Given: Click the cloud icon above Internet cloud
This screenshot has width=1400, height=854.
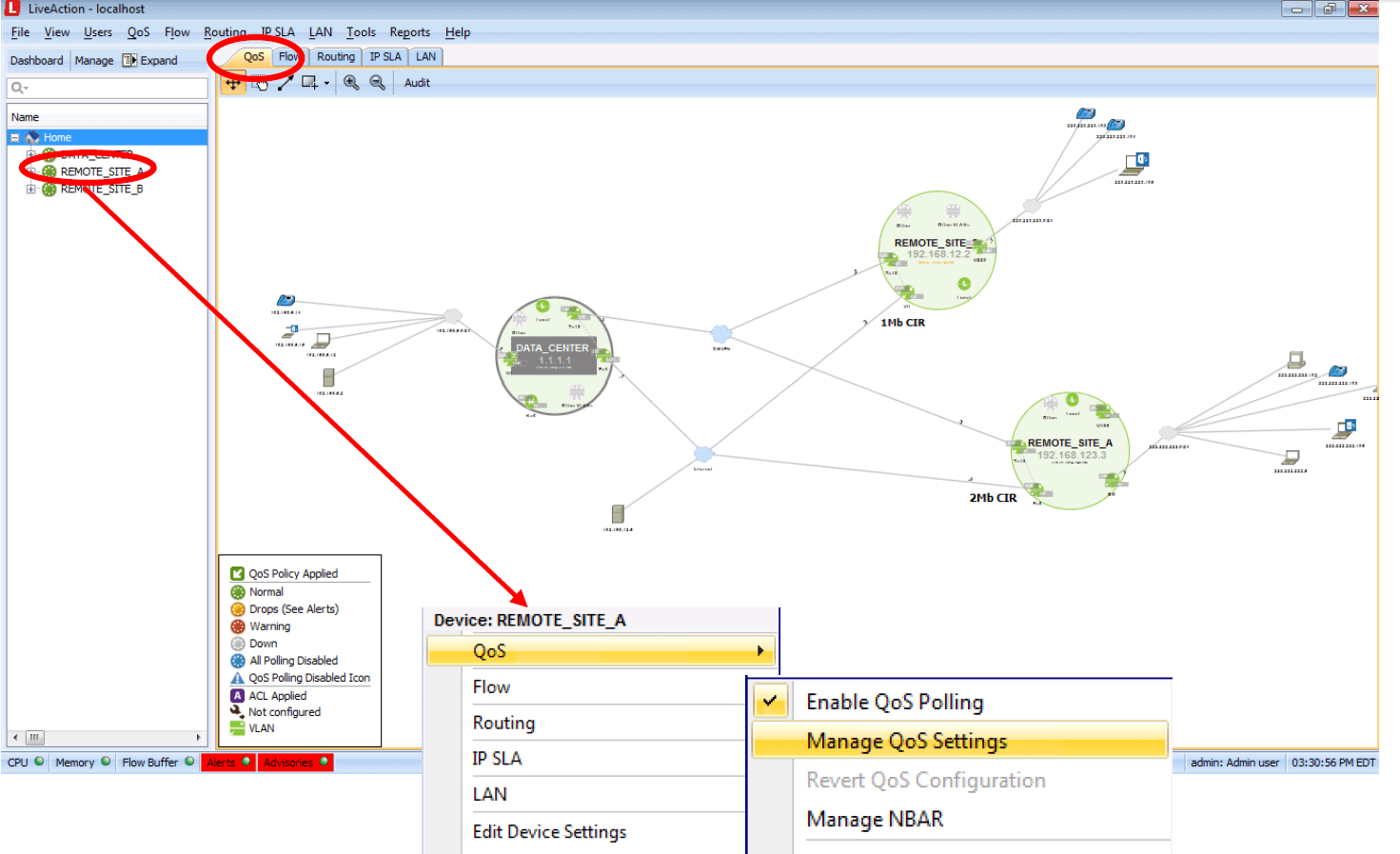Looking at the screenshot, I should click(x=721, y=333).
